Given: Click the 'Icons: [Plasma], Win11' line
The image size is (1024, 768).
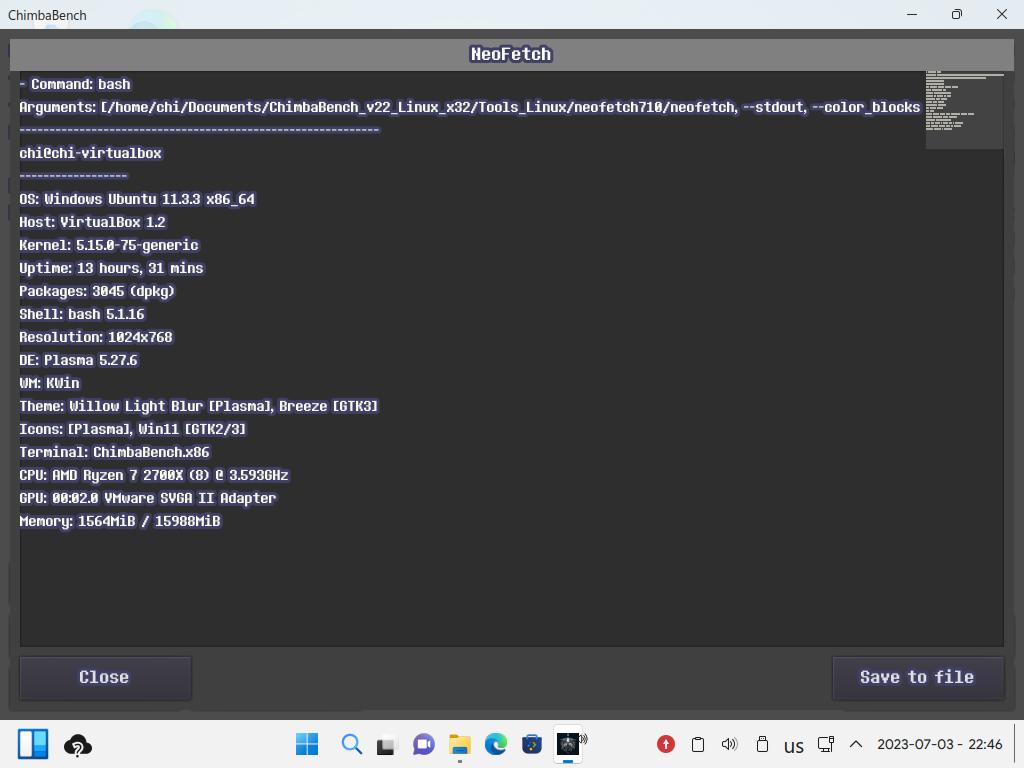Looking at the screenshot, I should pos(133,429).
